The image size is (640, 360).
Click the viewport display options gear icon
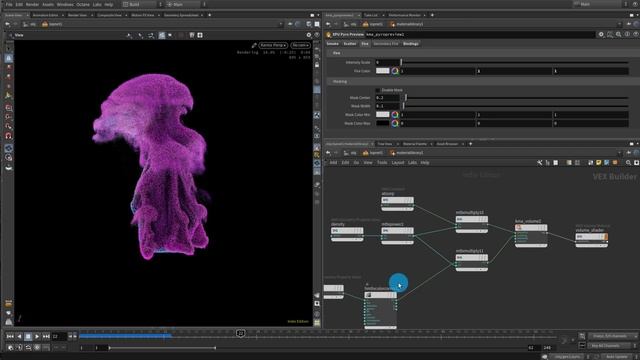309,35
